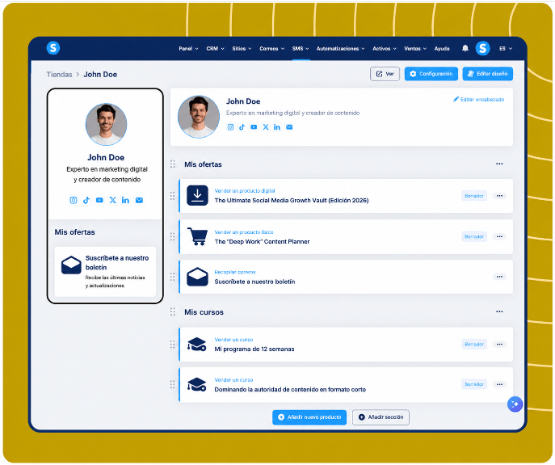Viewport: 555px width, 465px height.
Task: Grab drag handle of Mis ofertas section
Action: click(x=173, y=164)
